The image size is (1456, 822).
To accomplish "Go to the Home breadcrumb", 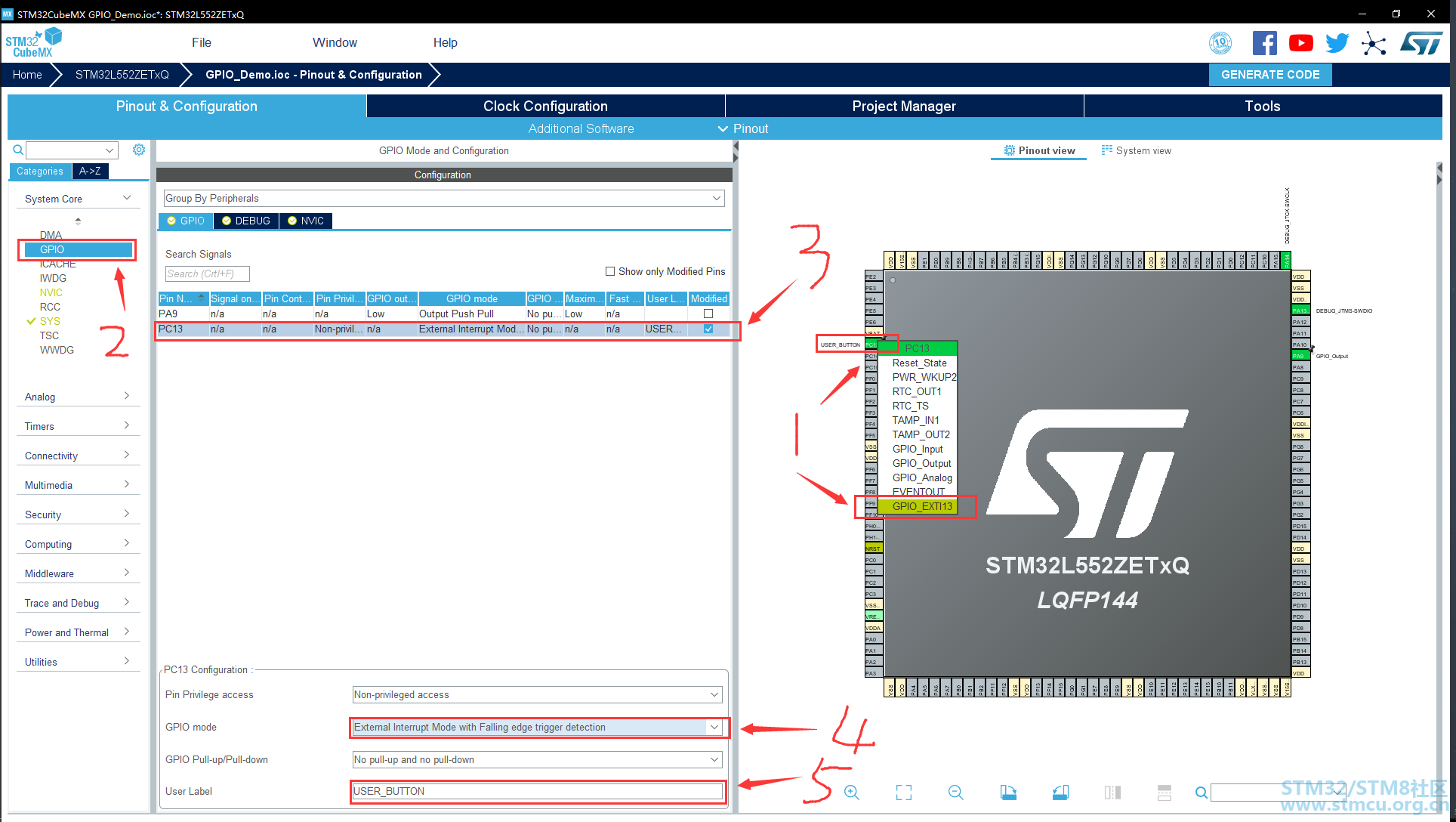I will click(x=27, y=75).
